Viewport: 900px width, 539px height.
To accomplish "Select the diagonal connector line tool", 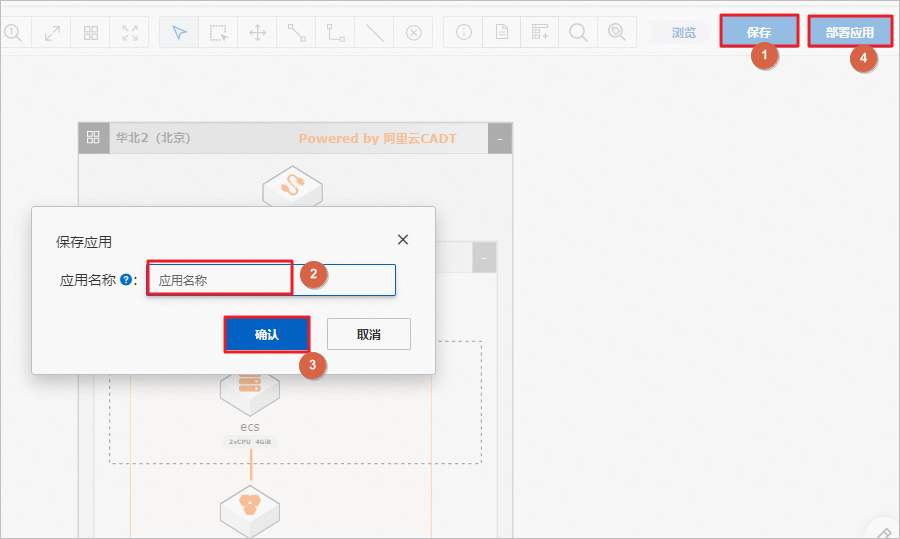I will (296, 33).
